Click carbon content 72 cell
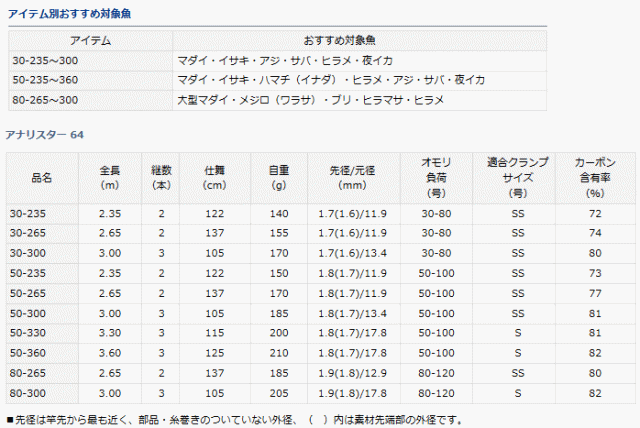 (x=595, y=214)
